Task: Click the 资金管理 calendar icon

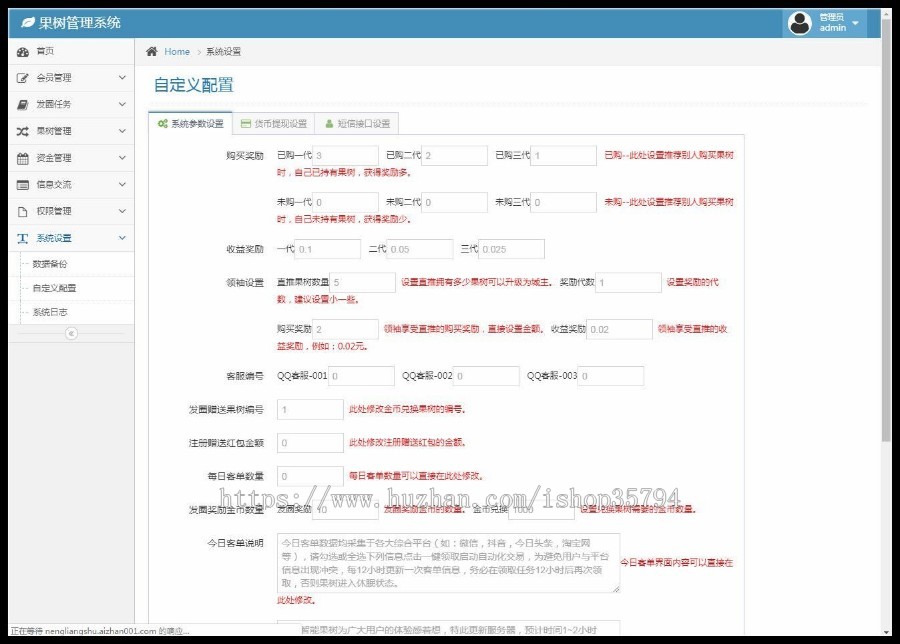Action: (22, 156)
